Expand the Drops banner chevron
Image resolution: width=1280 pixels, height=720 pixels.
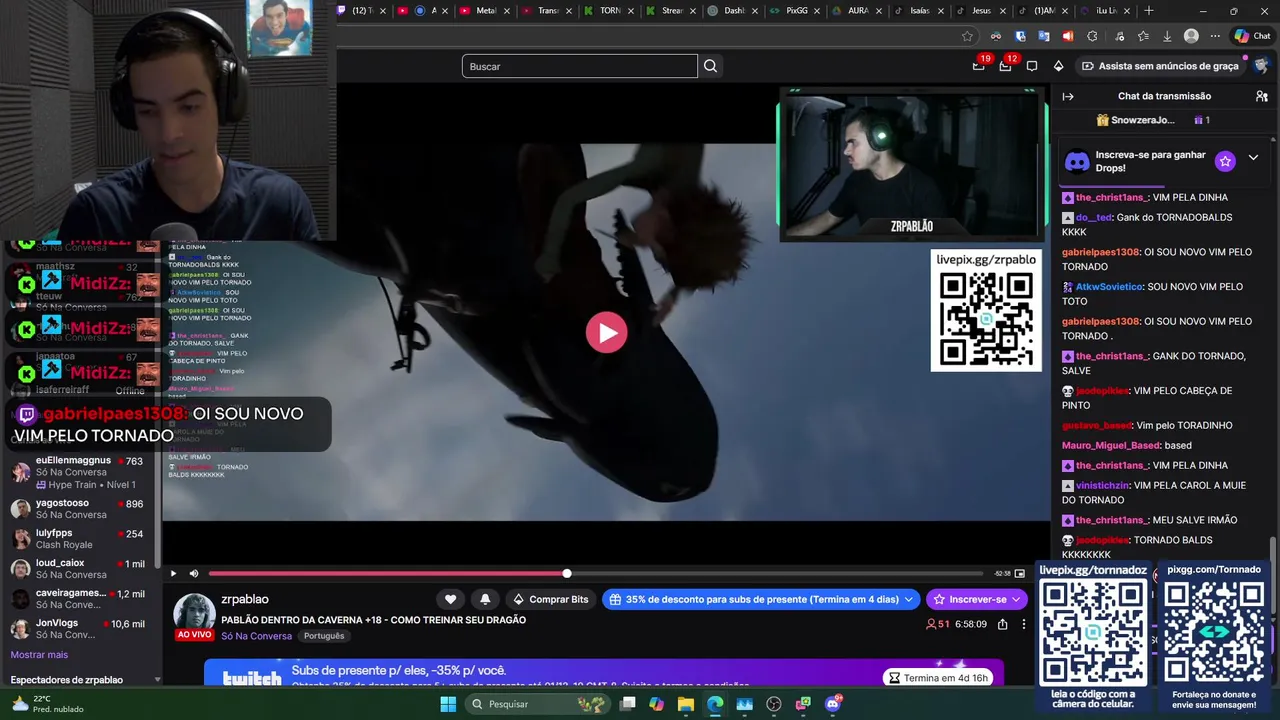click(1253, 158)
